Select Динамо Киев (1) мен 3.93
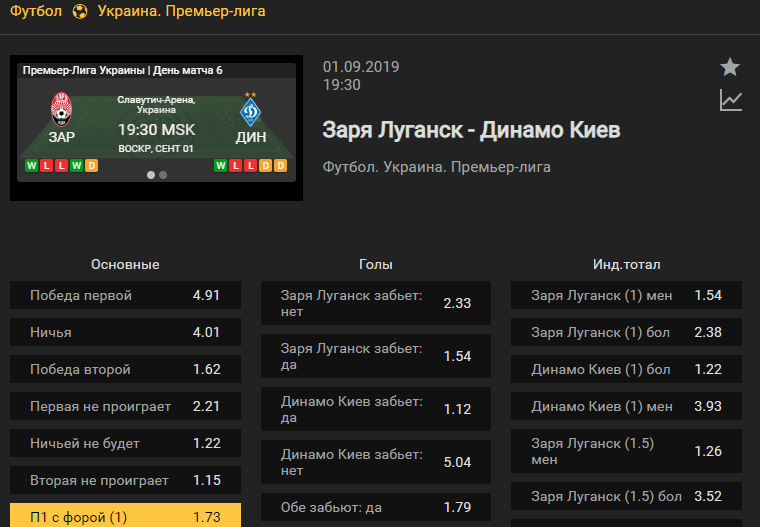 [x=626, y=406]
